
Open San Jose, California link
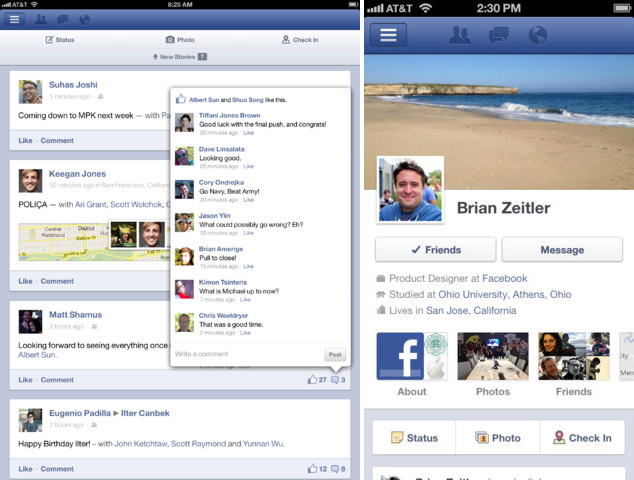(x=471, y=311)
